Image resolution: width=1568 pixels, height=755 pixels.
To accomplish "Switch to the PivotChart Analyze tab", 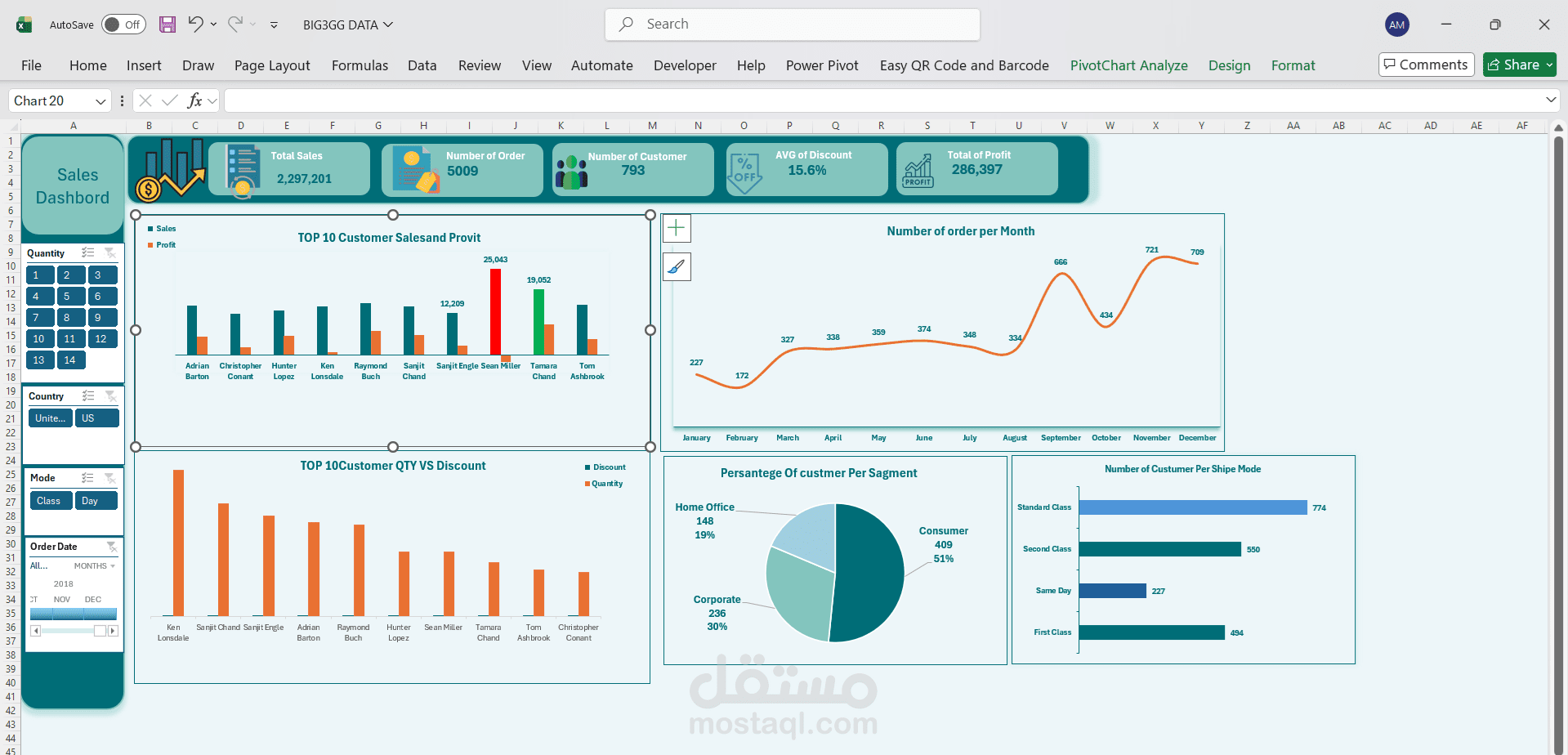I will coord(1128,65).
